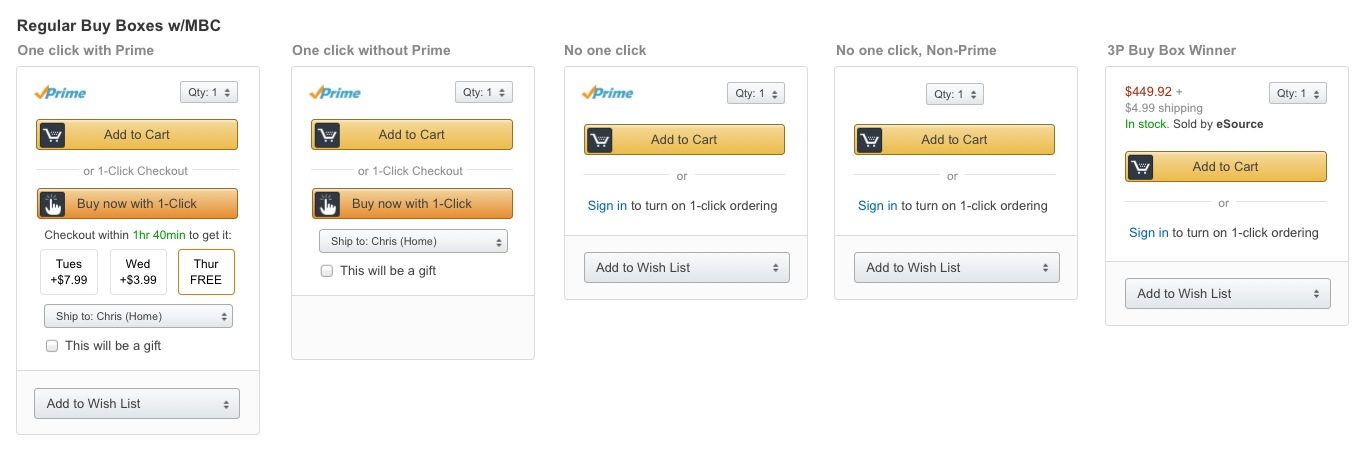The height and width of the screenshot is (468, 1371).
Task: Check gift checkbox in One click without Prime box
Action: [327, 271]
